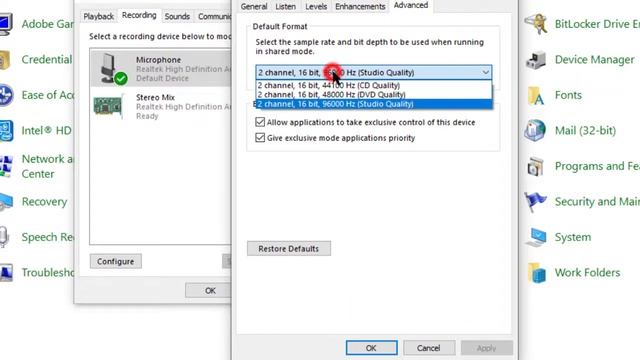Select the Microphone name text in device list
This screenshot has width=640, height=360.
[158, 60]
